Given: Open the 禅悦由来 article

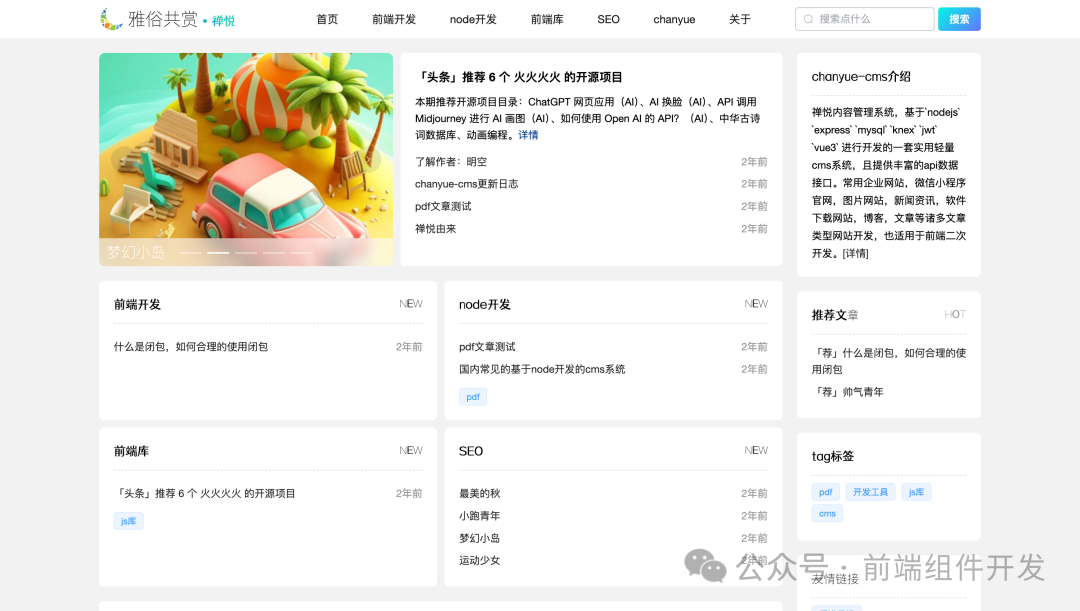Looking at the screenshot, I should [435, 229].
